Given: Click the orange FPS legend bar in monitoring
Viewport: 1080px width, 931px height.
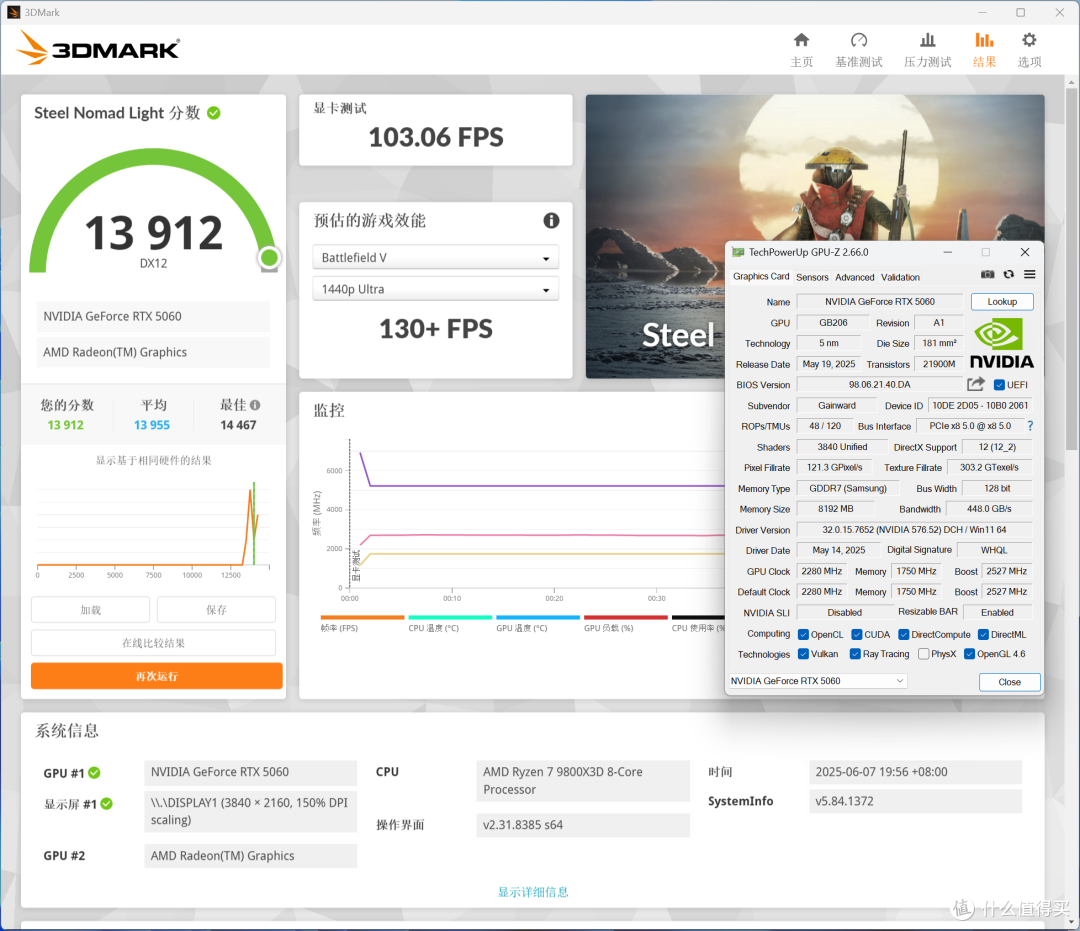Looking at the screenshot, I should point(362,617).
